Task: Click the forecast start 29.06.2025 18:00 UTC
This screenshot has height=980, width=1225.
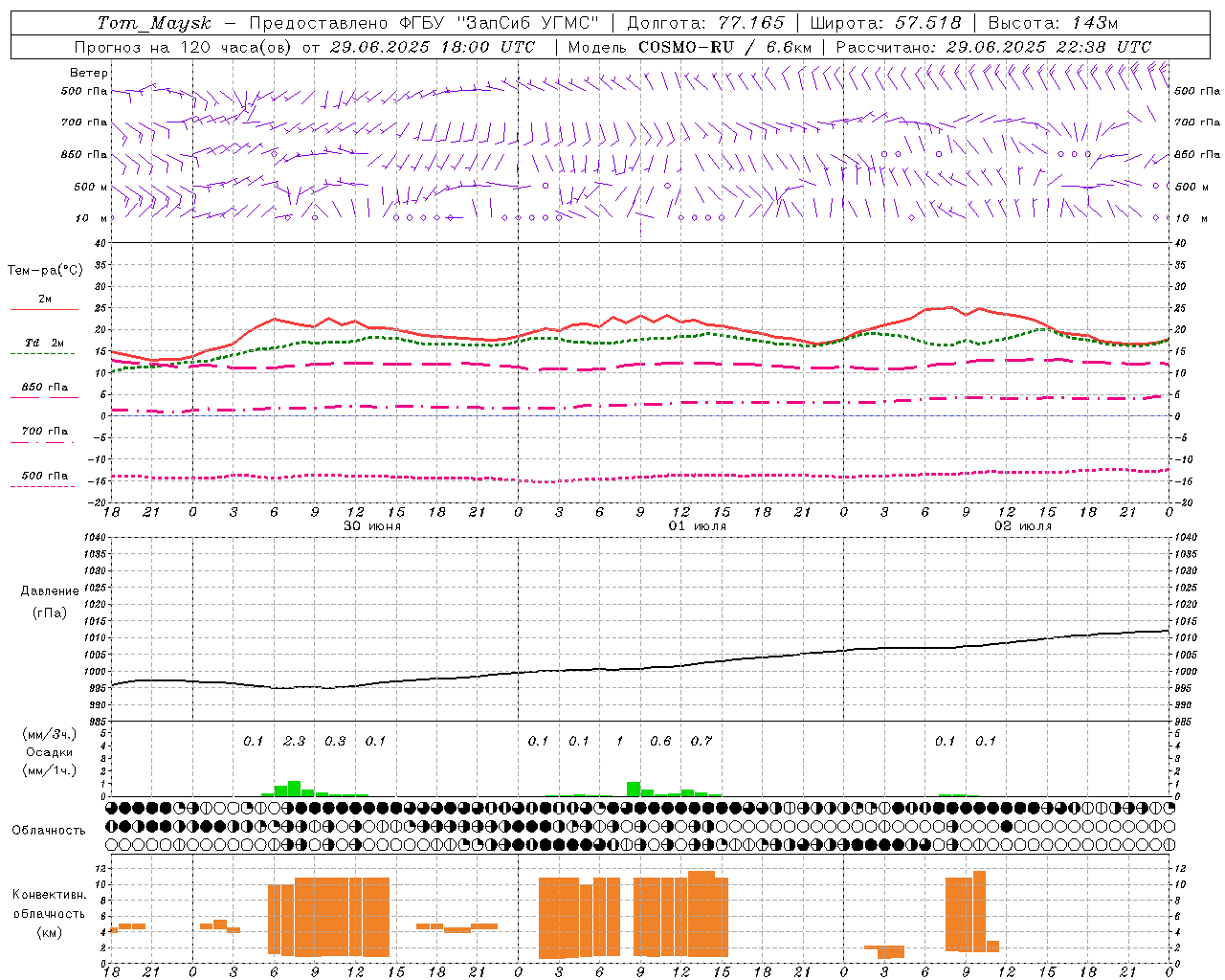Action: tap(432, 47)
